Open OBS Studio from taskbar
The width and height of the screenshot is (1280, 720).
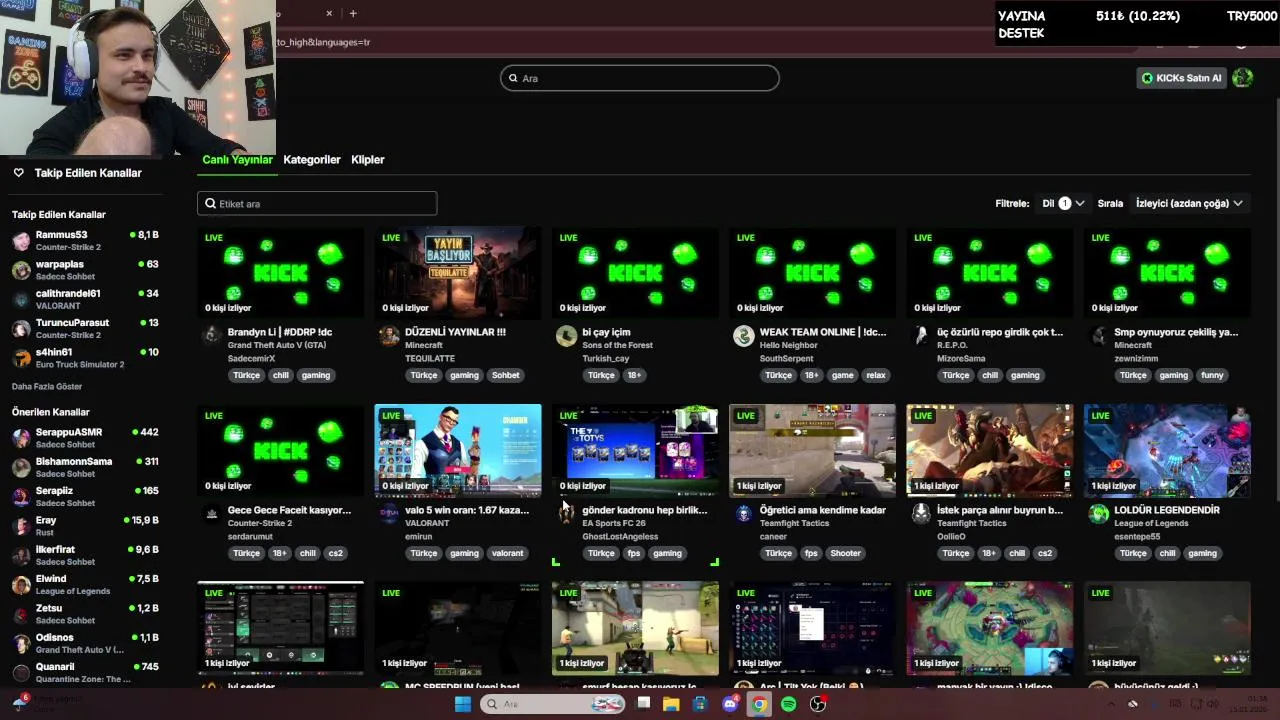[x=818, y=704]
